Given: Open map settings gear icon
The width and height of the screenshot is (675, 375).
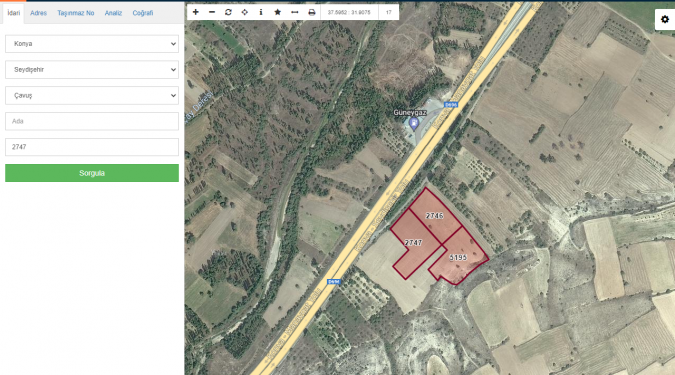Looking at the screenshot, I should click(665, 19).
